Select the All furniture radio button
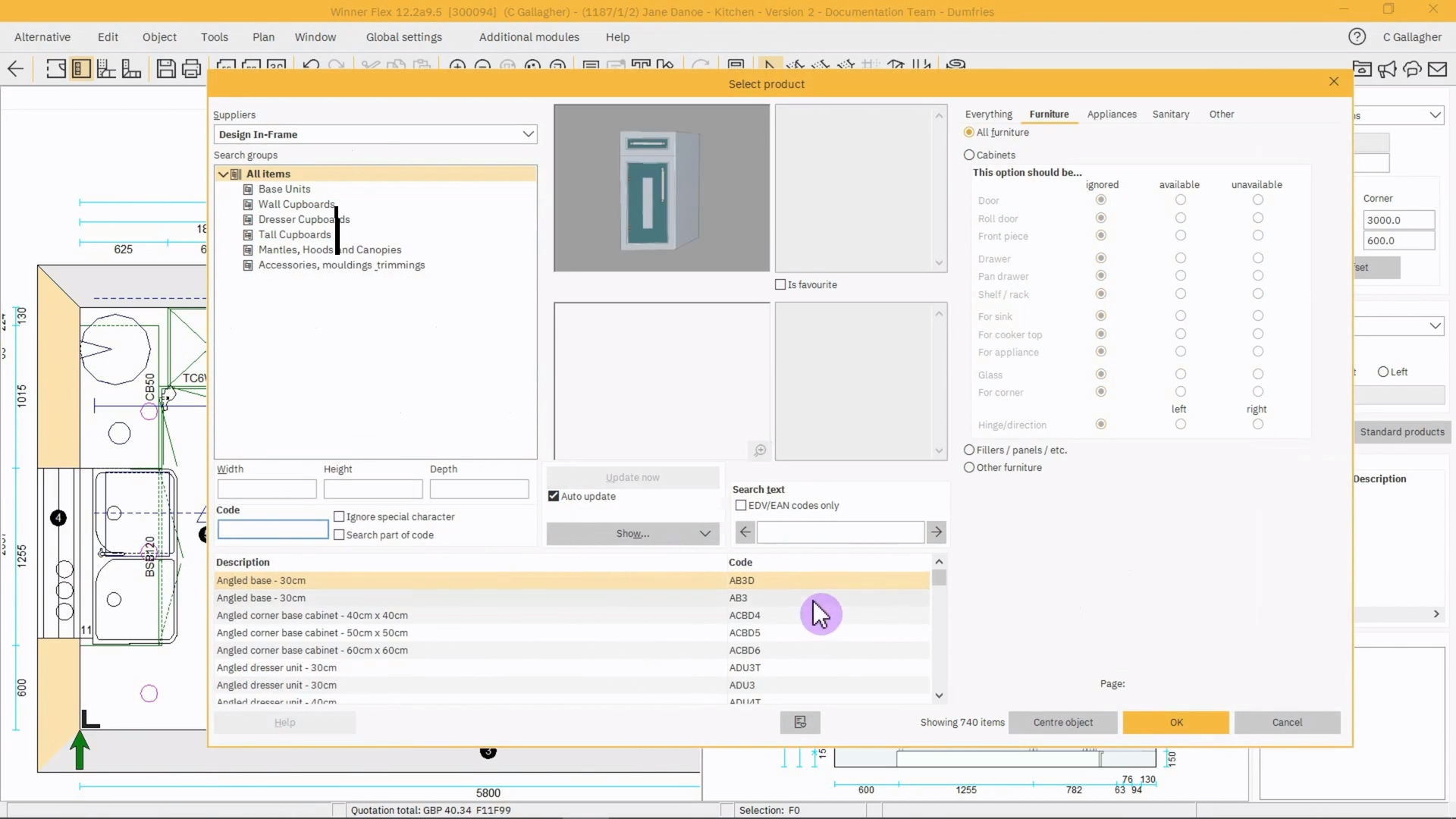The height and width of the screenshot is (819, 1456). [x=969, y=132]
